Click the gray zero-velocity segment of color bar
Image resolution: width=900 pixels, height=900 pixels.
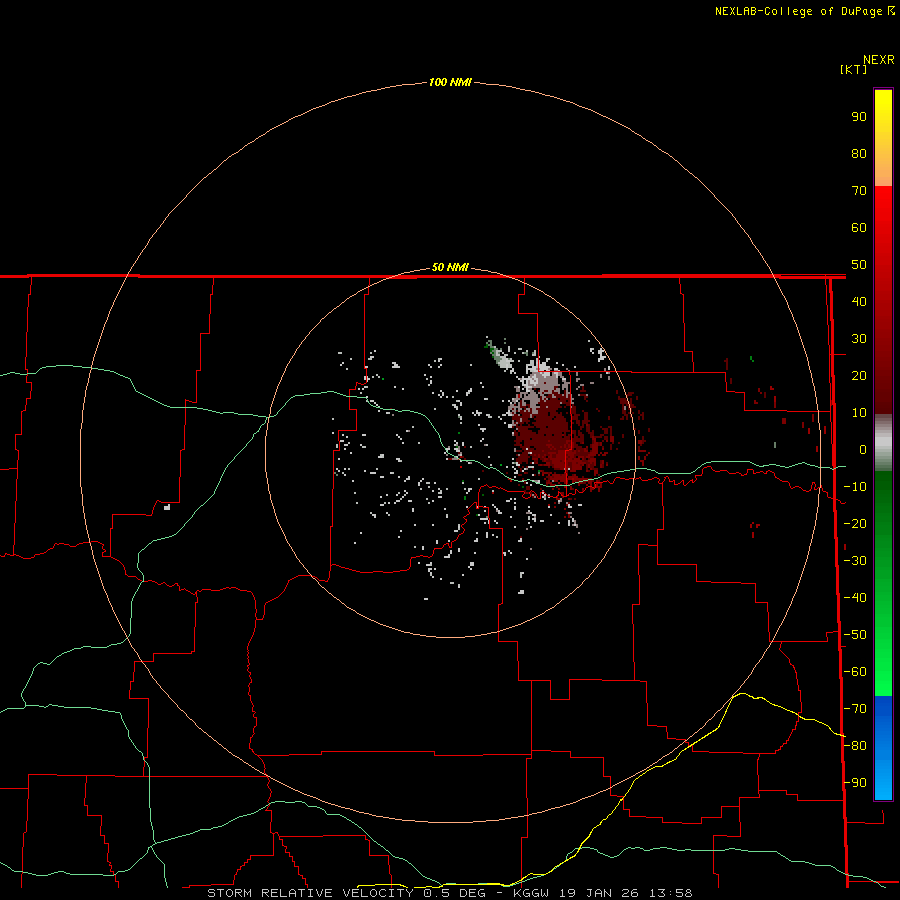click(x=883, y=443)
